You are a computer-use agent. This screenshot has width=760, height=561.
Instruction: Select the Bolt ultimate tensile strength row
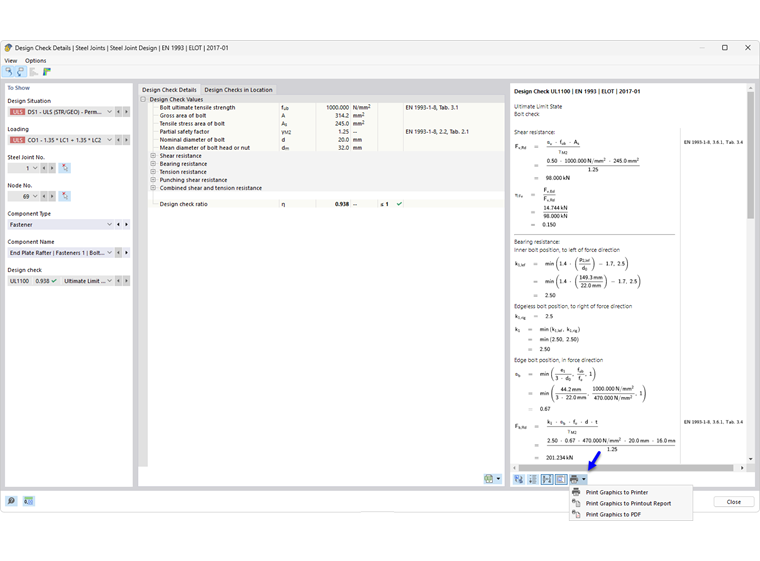tap(326, 108)
